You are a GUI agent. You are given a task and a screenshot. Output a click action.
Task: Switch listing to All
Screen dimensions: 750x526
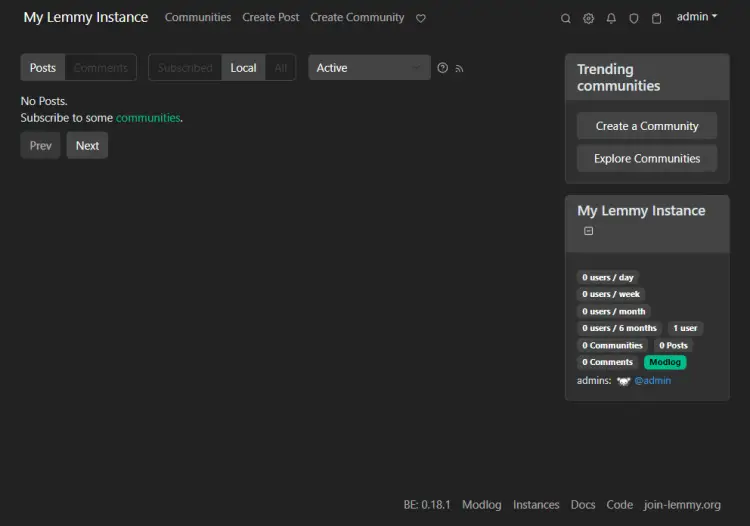tap(280, 67)
